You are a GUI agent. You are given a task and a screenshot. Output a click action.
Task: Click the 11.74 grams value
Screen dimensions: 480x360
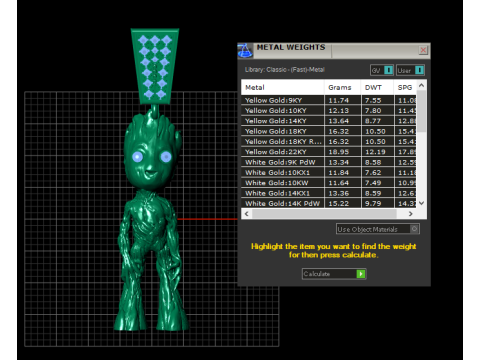tap(339, 100)
